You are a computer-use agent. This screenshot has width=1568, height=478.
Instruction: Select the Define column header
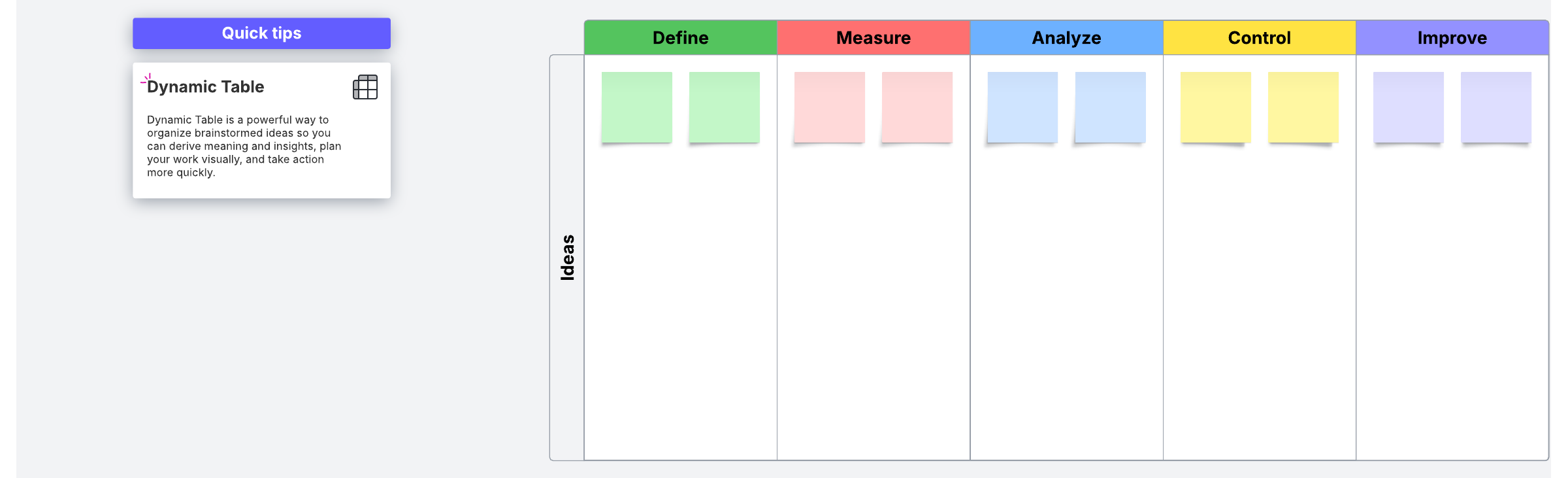(x=680, y=38)
